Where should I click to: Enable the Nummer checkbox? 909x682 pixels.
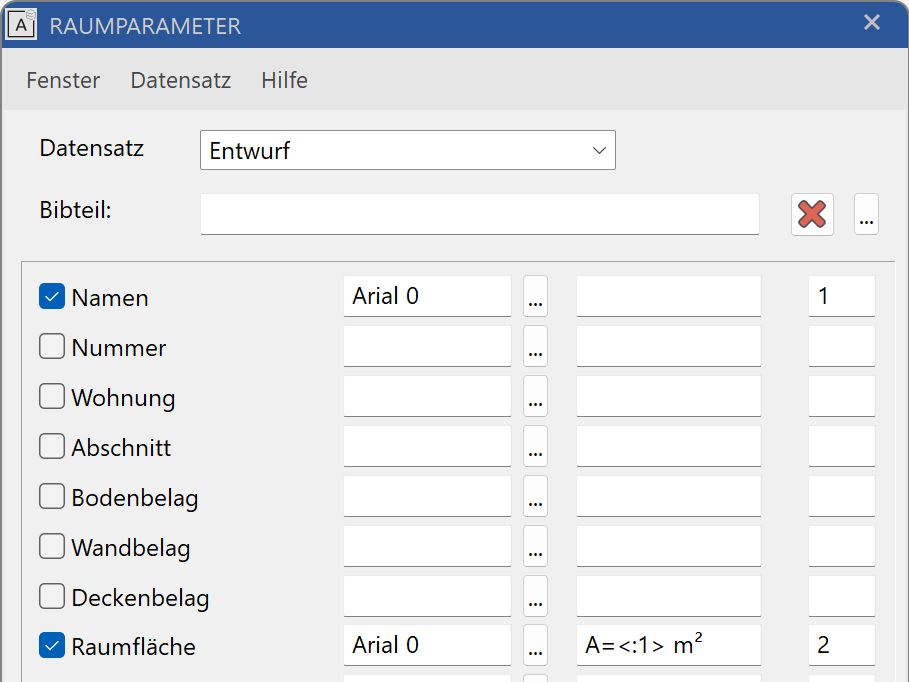(x=51, y=346)
